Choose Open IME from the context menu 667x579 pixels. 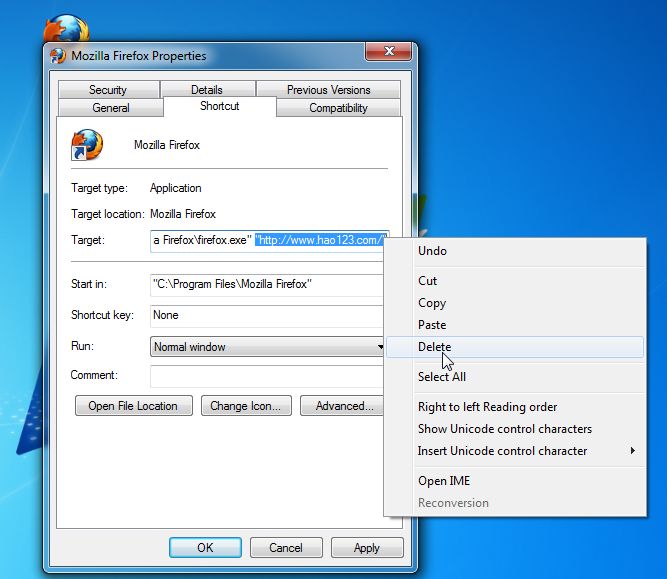pyautogui.click(x=515, y=481)
